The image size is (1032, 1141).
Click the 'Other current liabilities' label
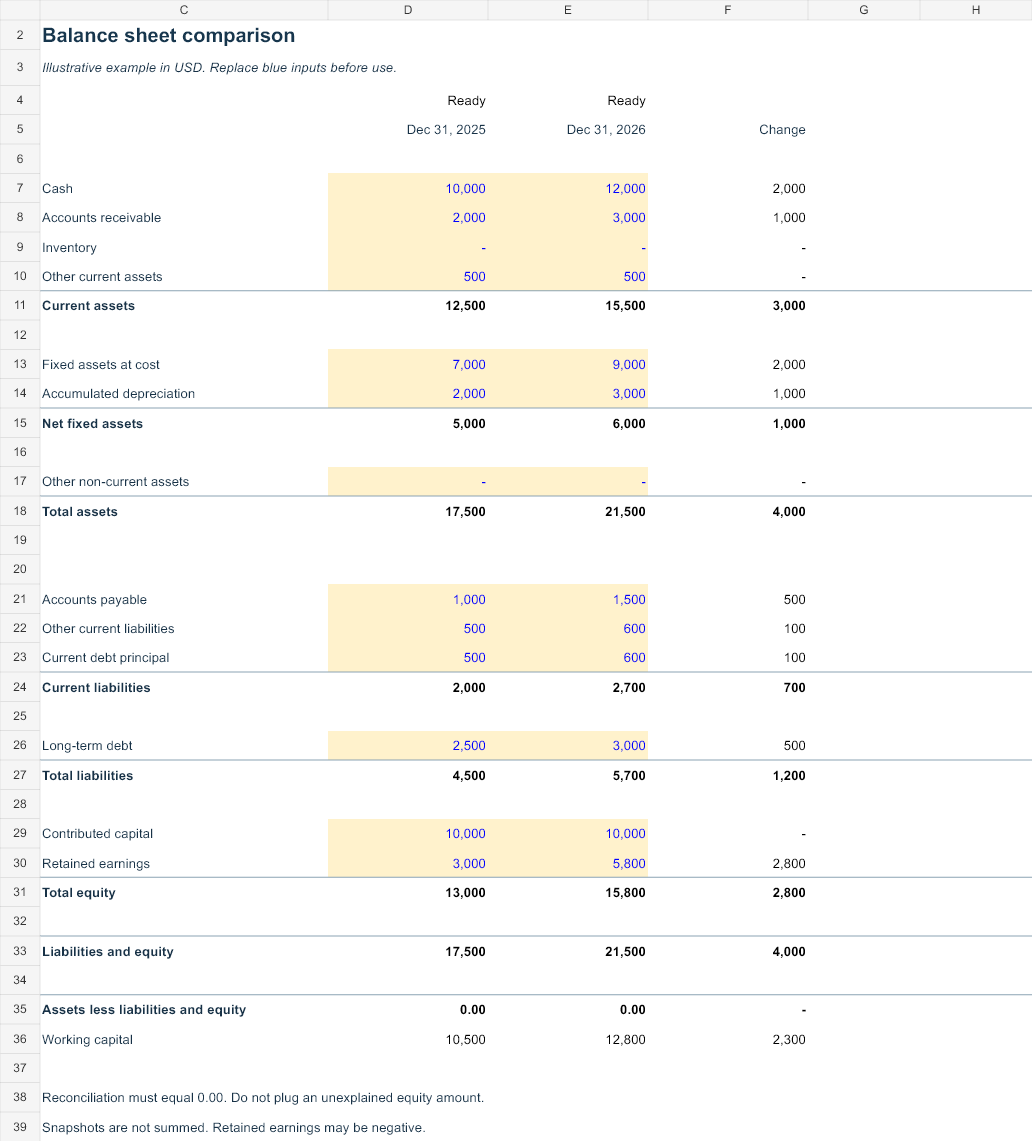point(108,629)
